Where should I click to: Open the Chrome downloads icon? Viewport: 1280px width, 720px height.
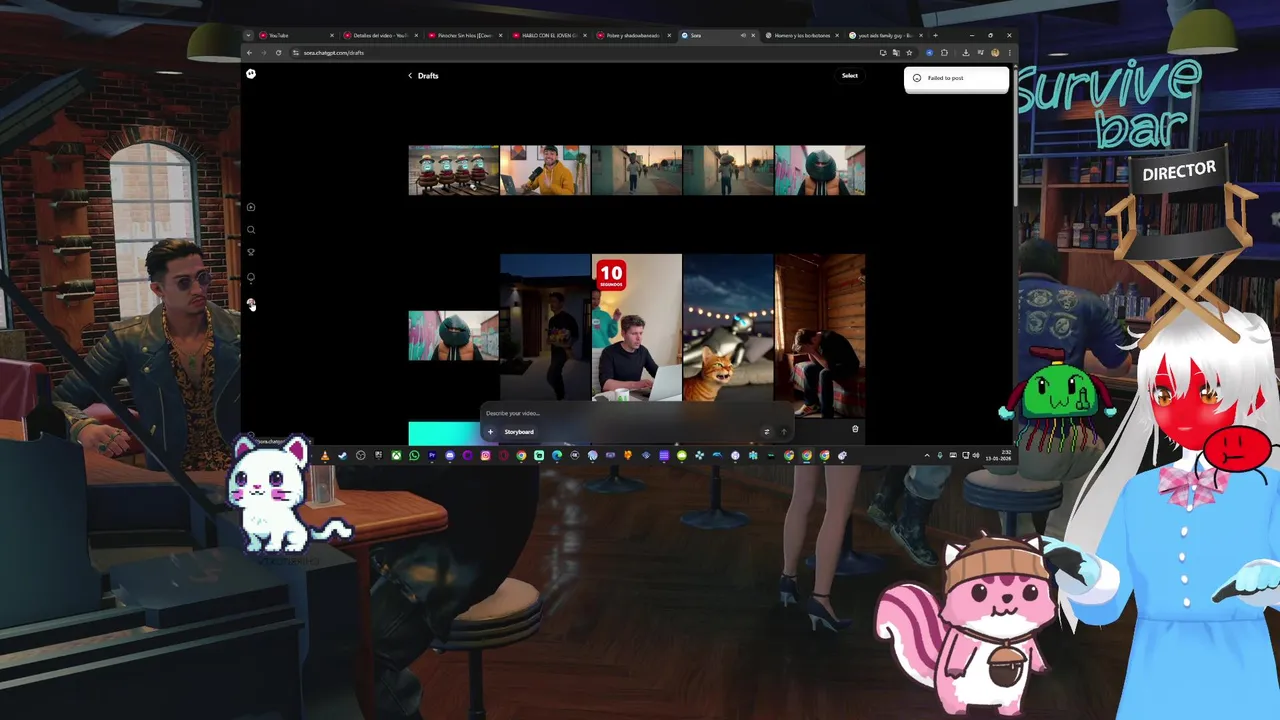tap(966, 52)
